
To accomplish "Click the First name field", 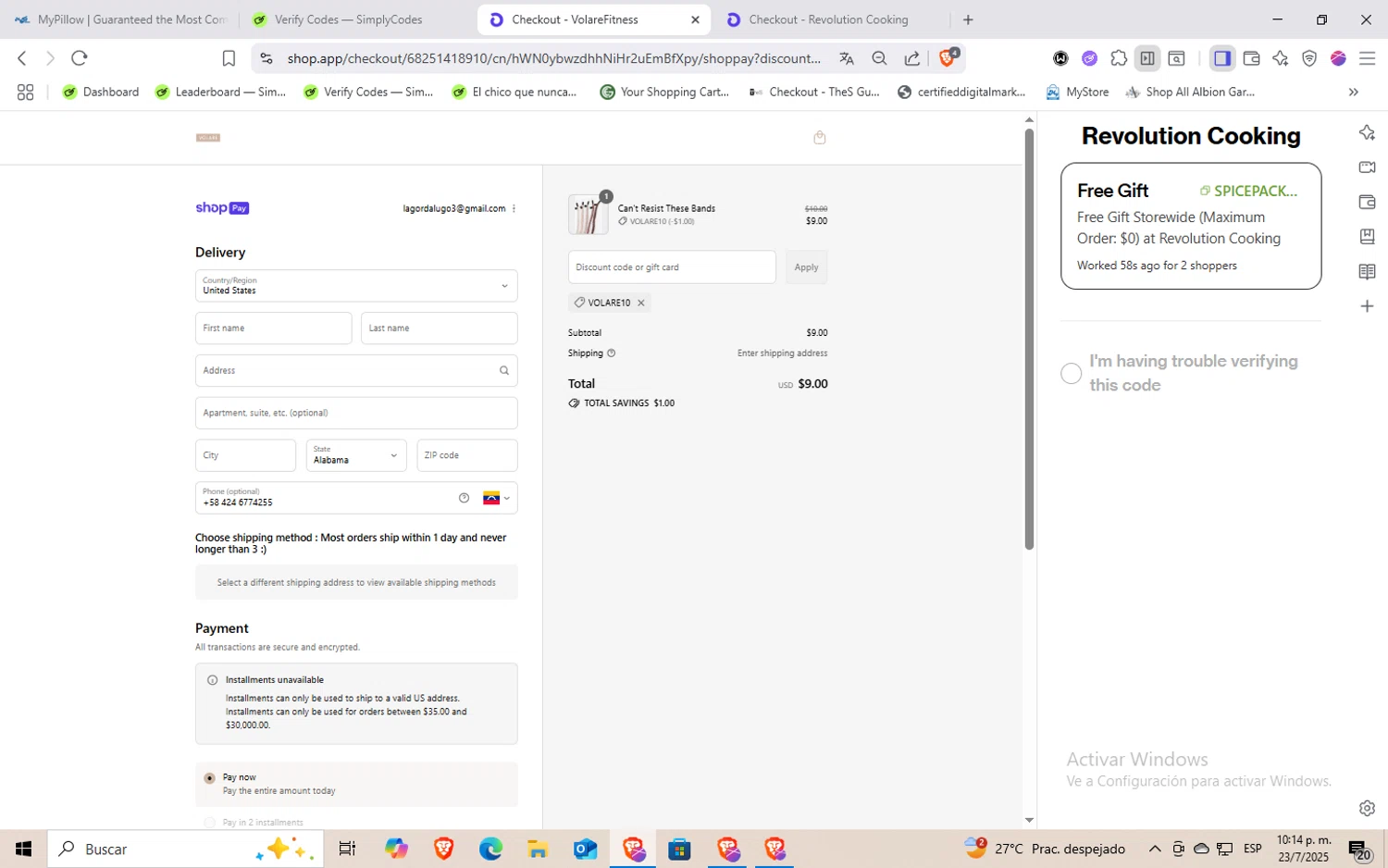I will point(273,329).
